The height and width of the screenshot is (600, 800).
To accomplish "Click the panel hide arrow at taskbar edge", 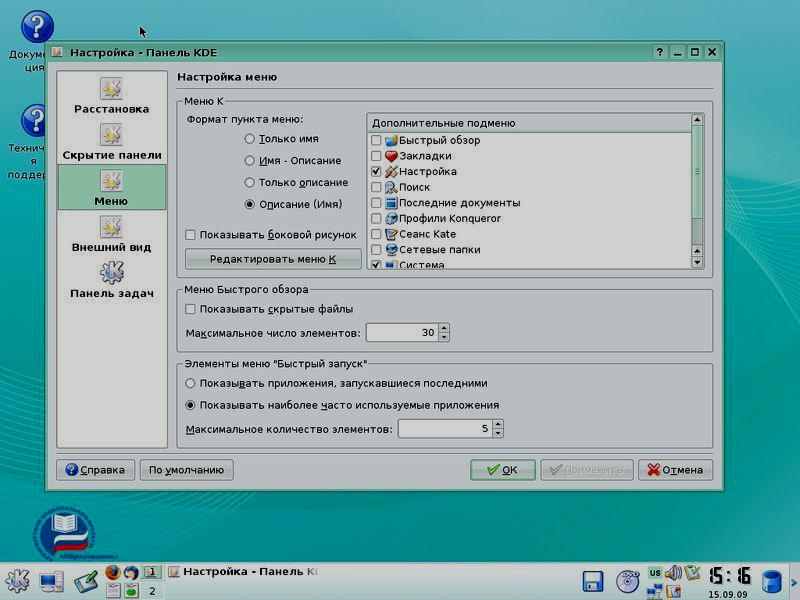I will coord(794,582).
